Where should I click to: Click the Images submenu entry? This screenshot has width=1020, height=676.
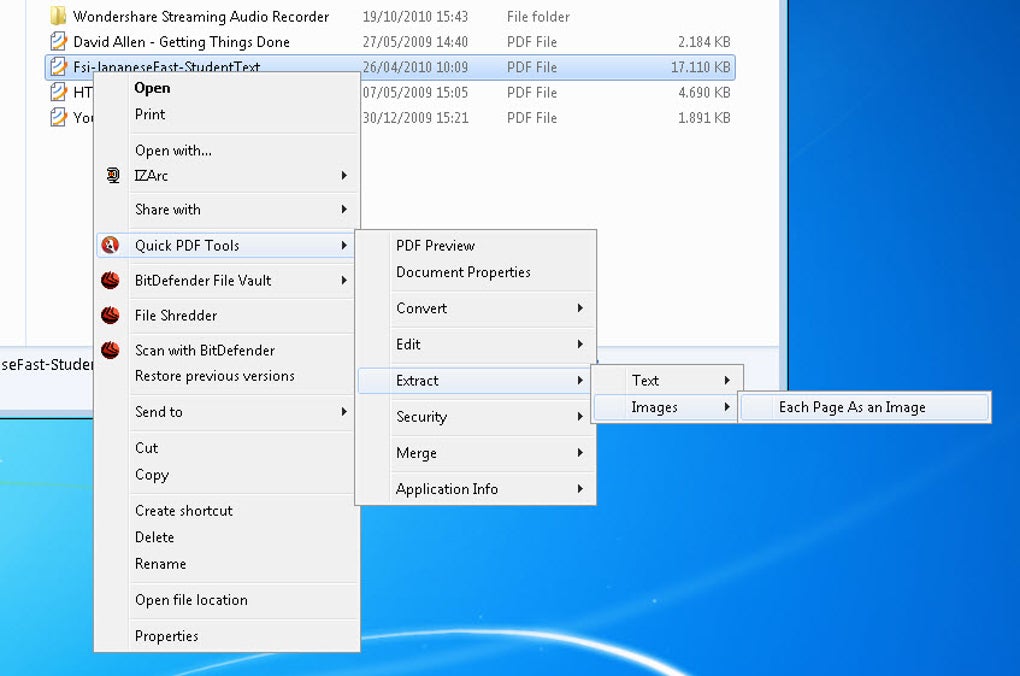[x=664, y=407]
